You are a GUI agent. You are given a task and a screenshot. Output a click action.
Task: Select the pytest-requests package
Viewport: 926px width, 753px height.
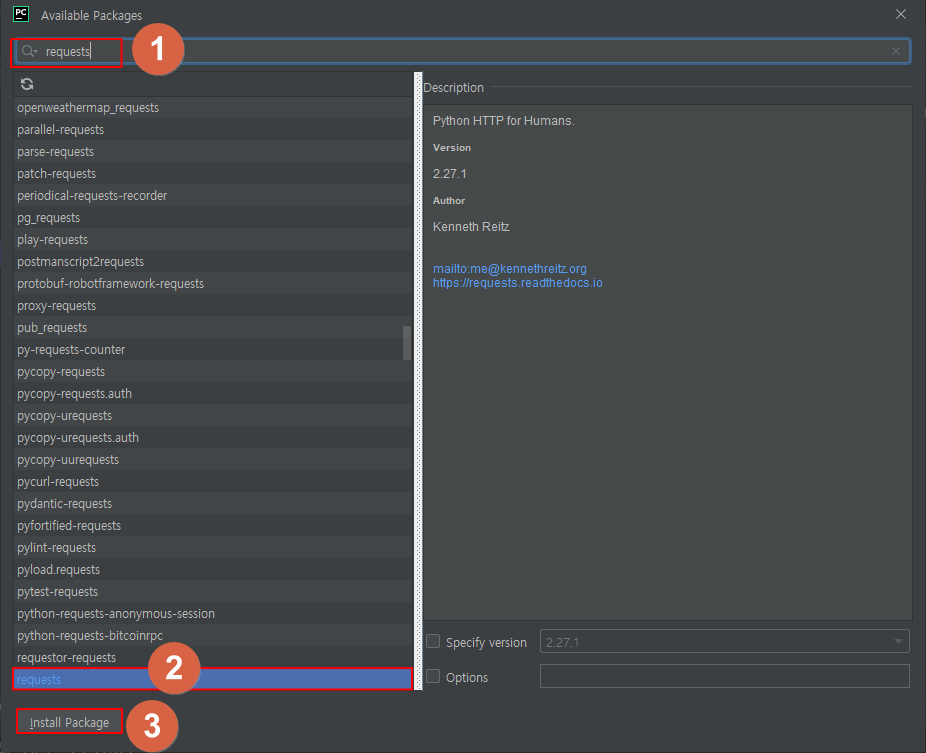click(x=213, y=591)
